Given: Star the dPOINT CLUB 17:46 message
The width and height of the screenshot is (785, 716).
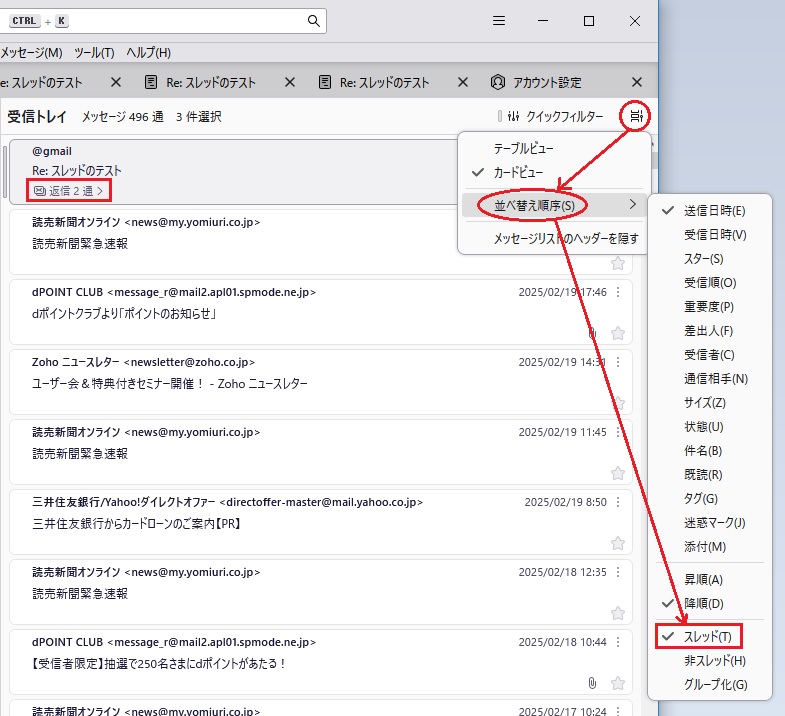Looking at the screenshot, I should (x=618, y=333).
